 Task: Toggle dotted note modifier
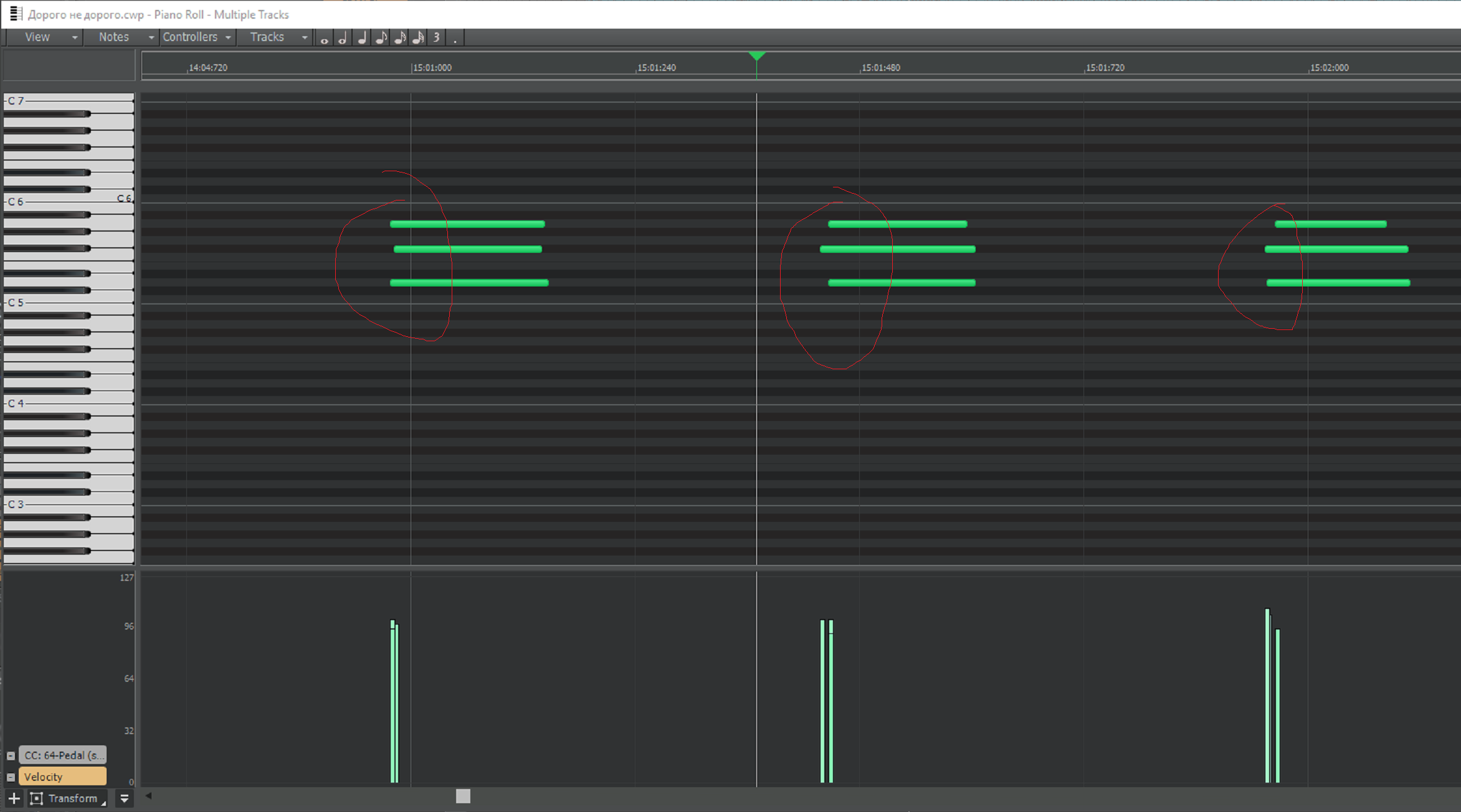tap(455, 39)
